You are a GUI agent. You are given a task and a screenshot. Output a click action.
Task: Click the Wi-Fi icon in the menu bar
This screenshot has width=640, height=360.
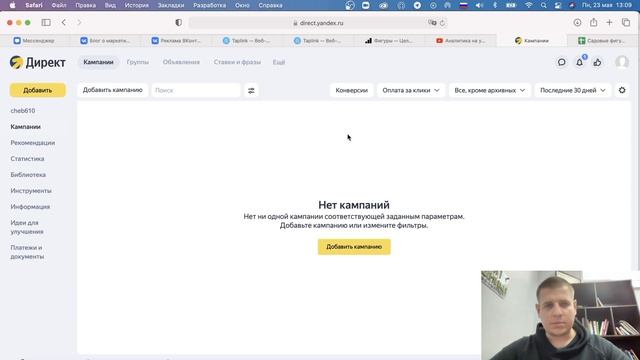(529, 5)
